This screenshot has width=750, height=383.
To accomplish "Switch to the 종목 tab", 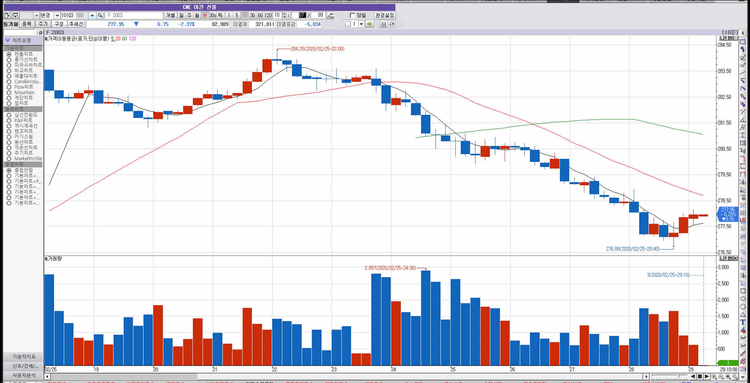I will [26, 24].
